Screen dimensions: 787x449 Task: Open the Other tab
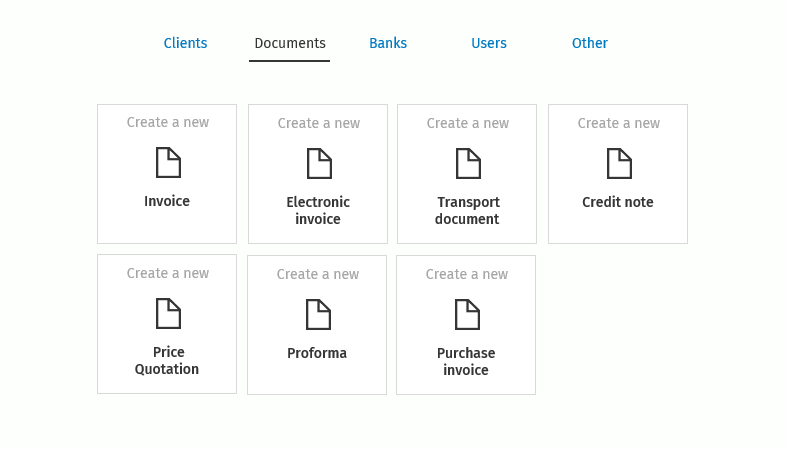[590, 43]
